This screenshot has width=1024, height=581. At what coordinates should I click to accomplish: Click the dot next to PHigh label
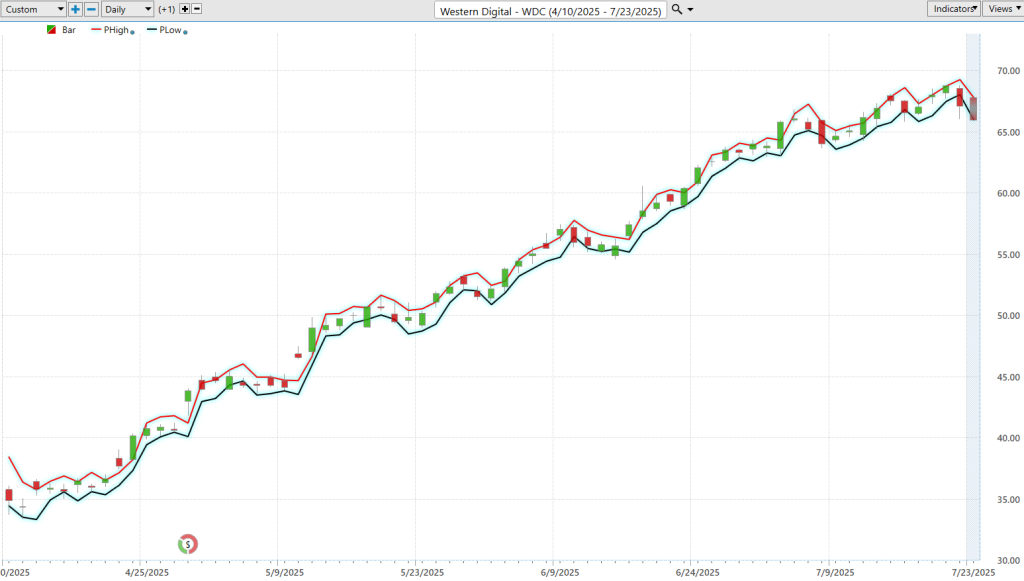tap(133, 32)
